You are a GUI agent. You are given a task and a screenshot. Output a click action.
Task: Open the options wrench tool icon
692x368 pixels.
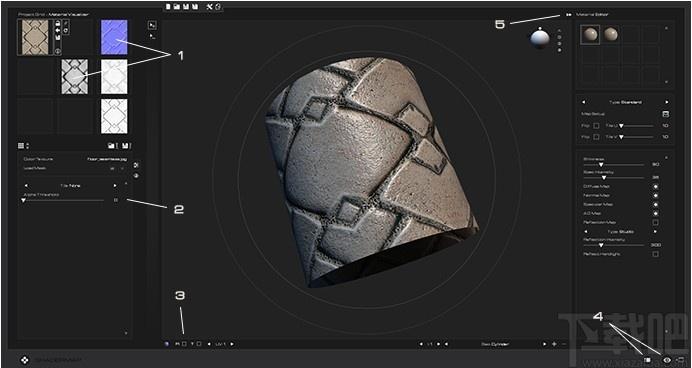click(x=210, y=7)
